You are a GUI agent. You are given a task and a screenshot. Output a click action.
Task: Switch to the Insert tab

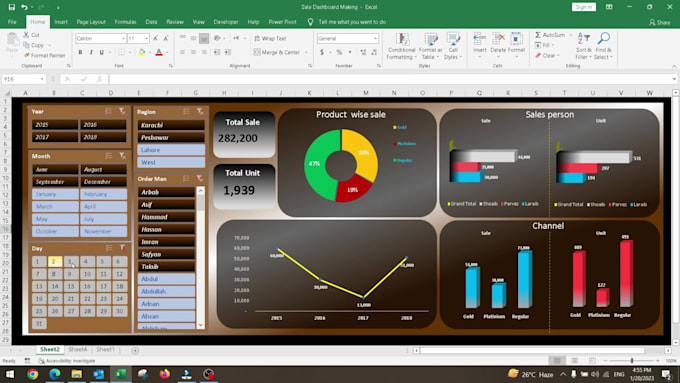coord(61,22)
